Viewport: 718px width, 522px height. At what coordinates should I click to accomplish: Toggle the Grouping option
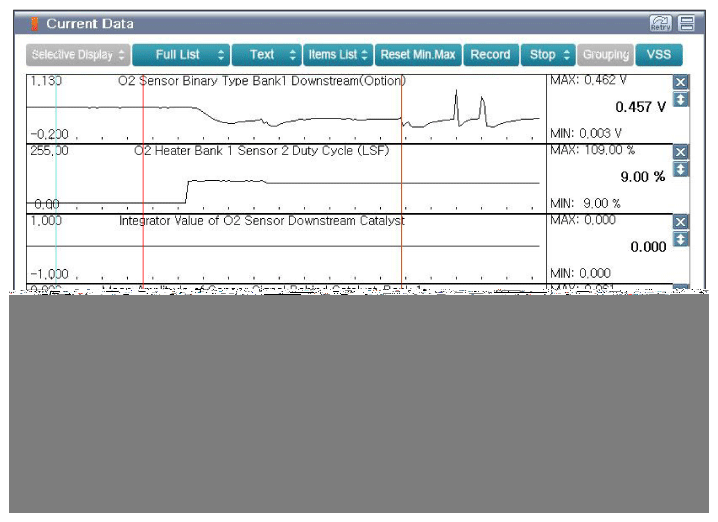pos(606,55)
